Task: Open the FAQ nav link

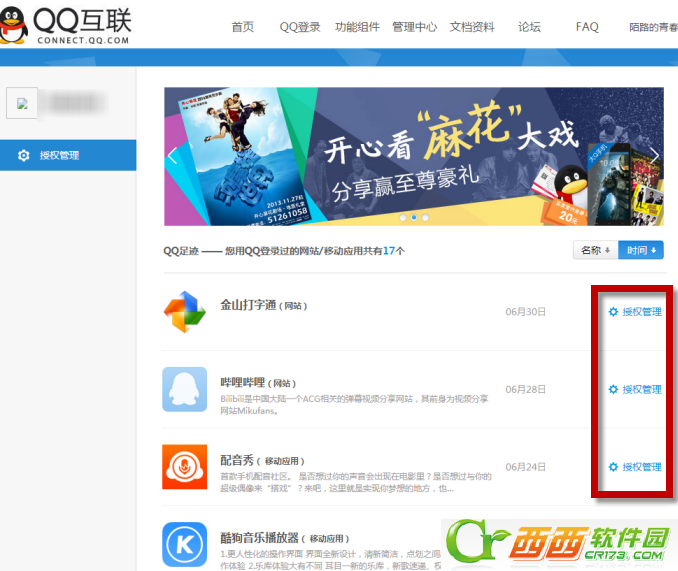Action: 587,27
